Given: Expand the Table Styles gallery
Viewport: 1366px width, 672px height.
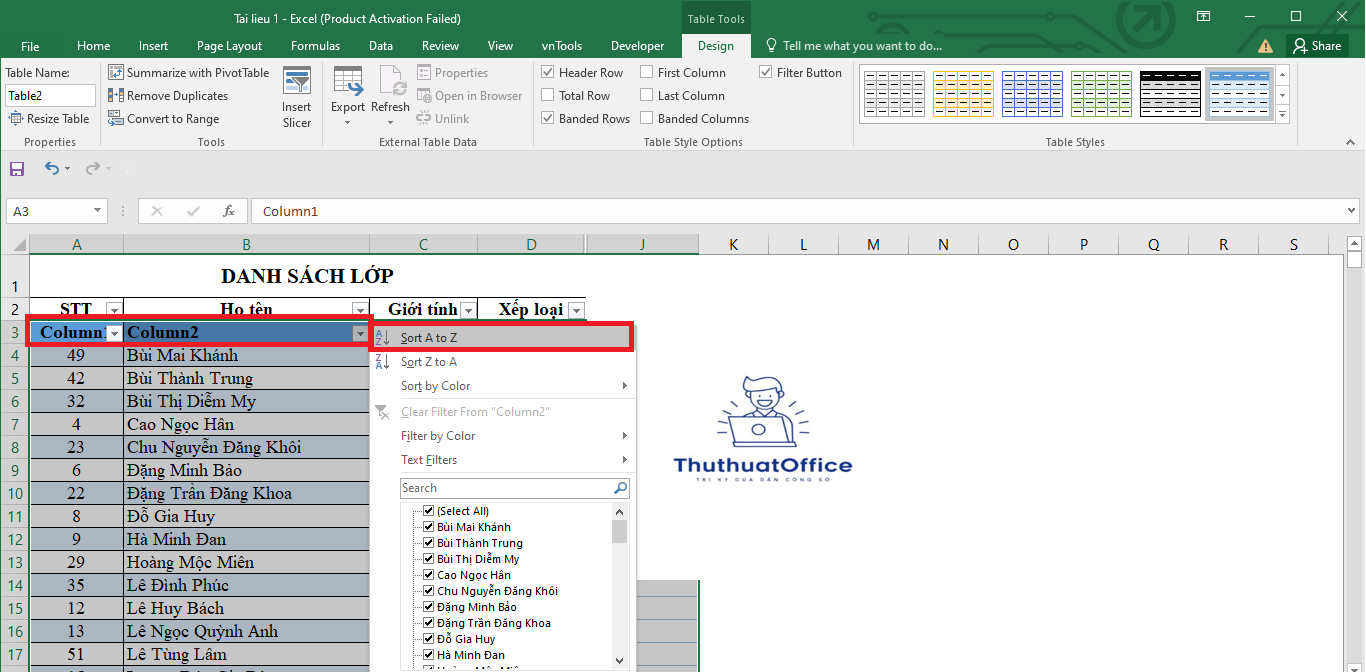Looking at the screenshot, I should click(1282, 116).
